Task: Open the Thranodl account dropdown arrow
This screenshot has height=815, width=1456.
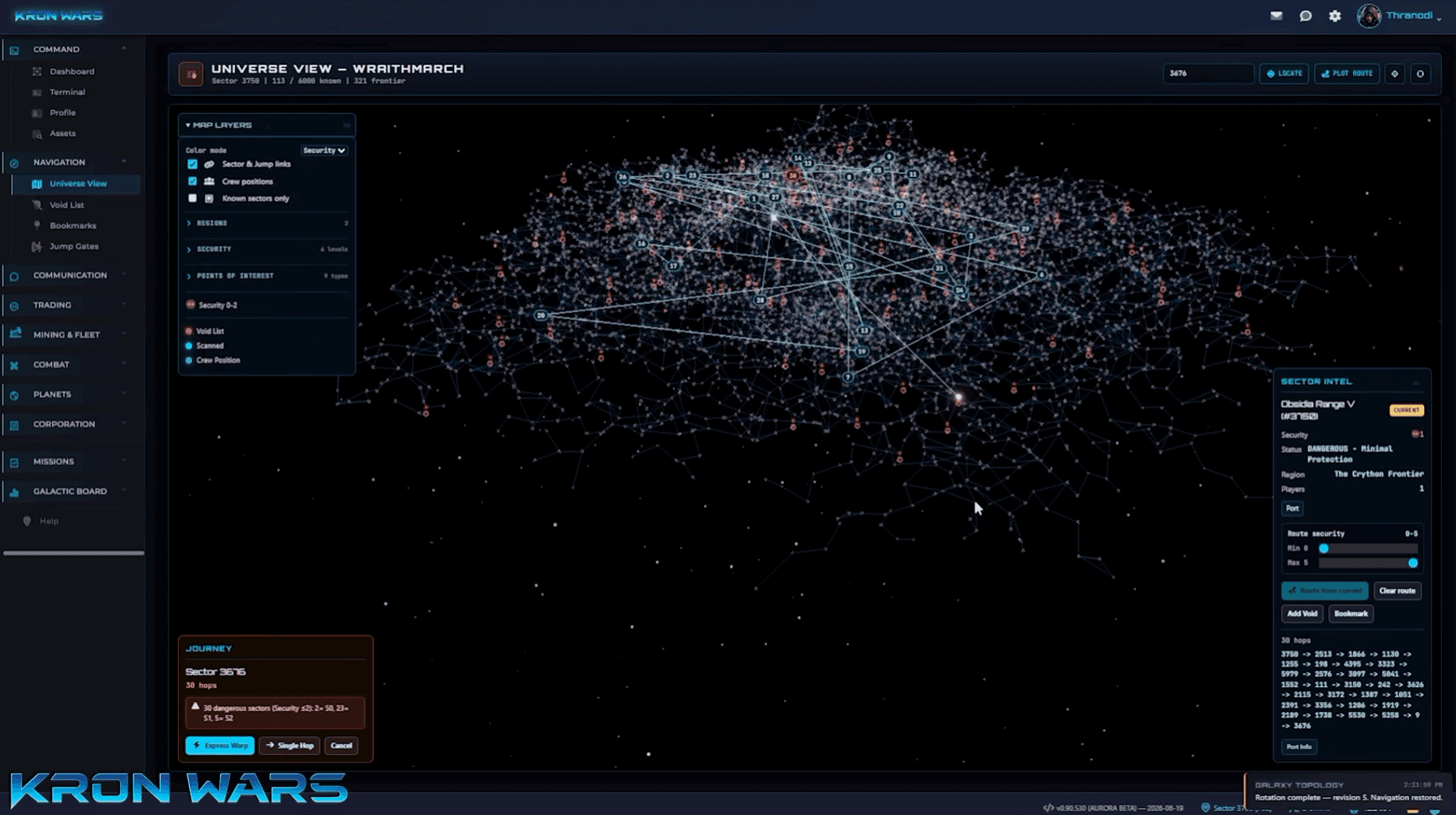Action: pyautogui.click(x=1439, y=17)
